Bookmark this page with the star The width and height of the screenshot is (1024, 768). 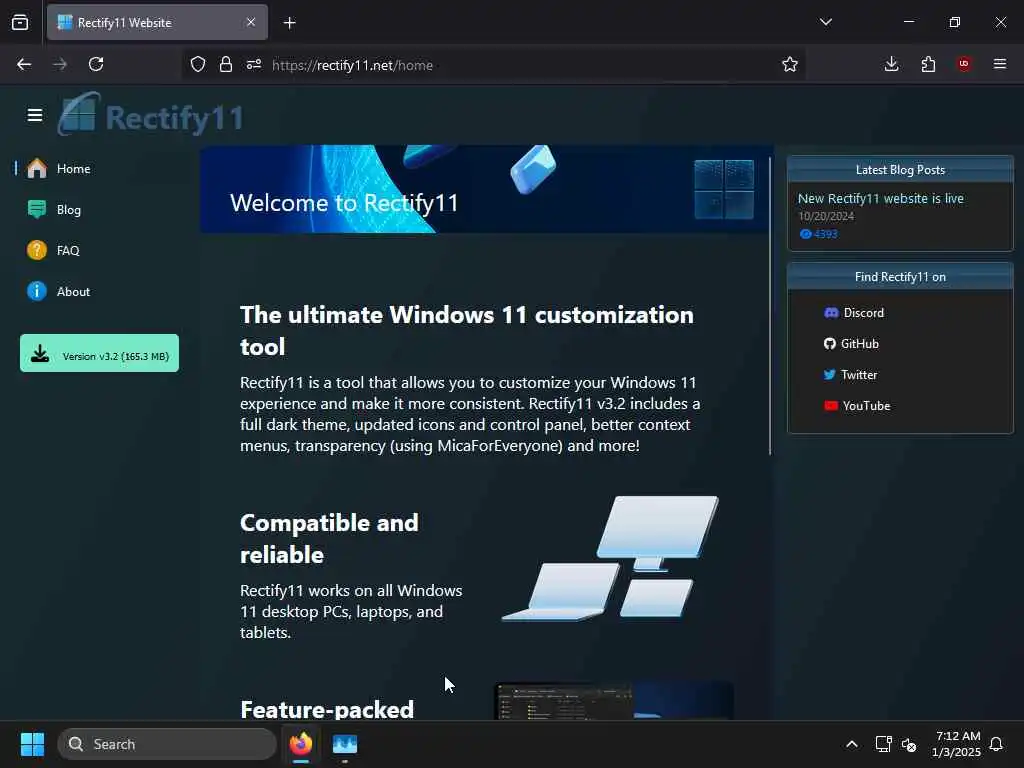click(x=790, y=64)
